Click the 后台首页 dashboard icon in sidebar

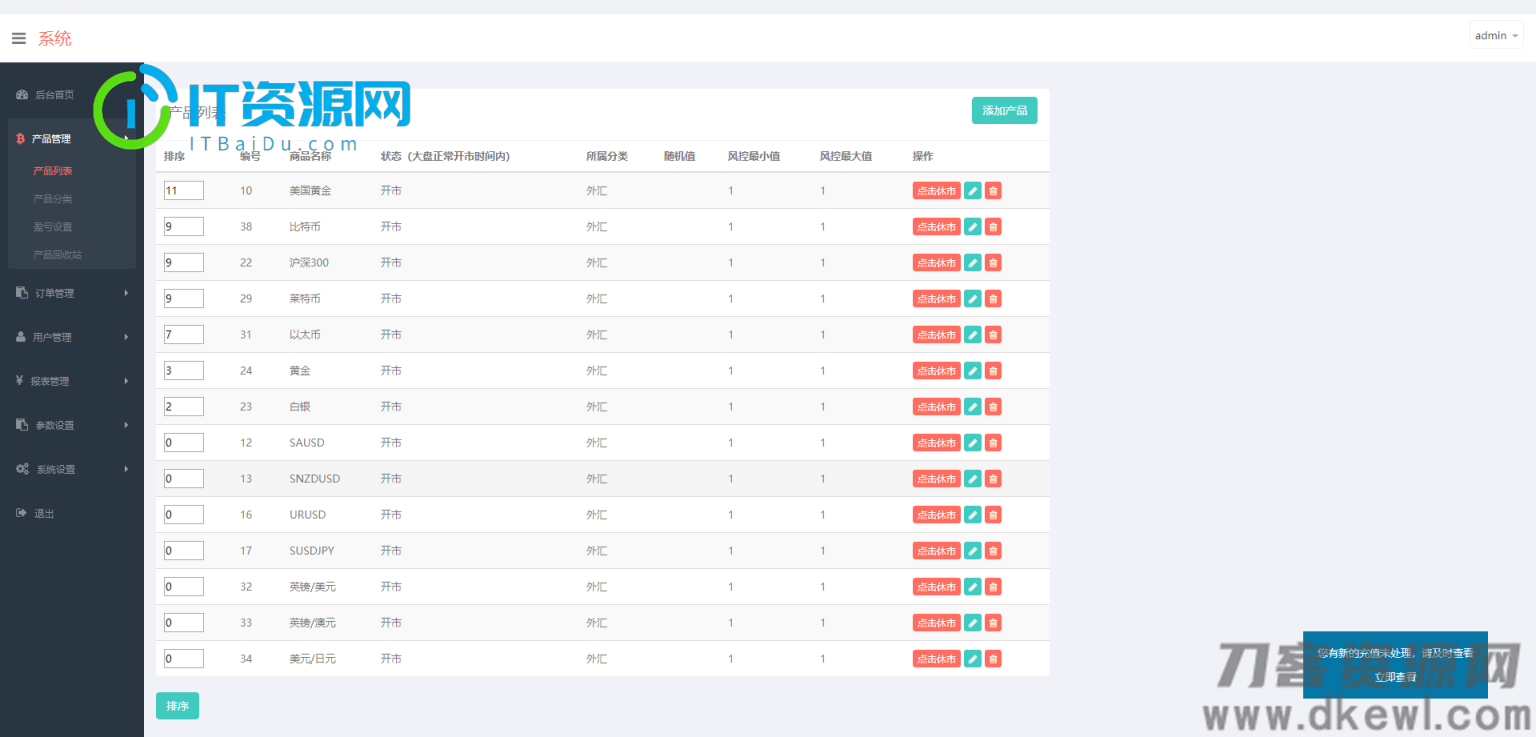[x=22, y=95]
